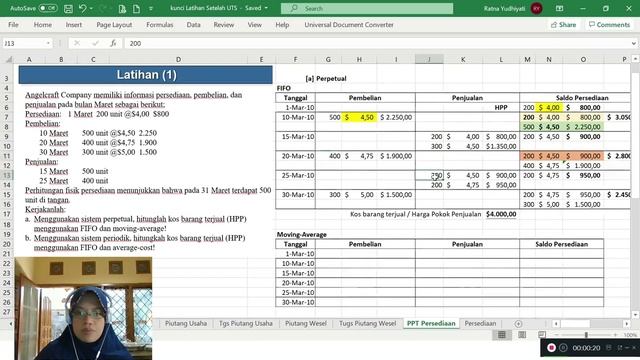Add a new sheet with plus icon
The height and width of the screenshot is (360, 640).
tap(518, 324)
